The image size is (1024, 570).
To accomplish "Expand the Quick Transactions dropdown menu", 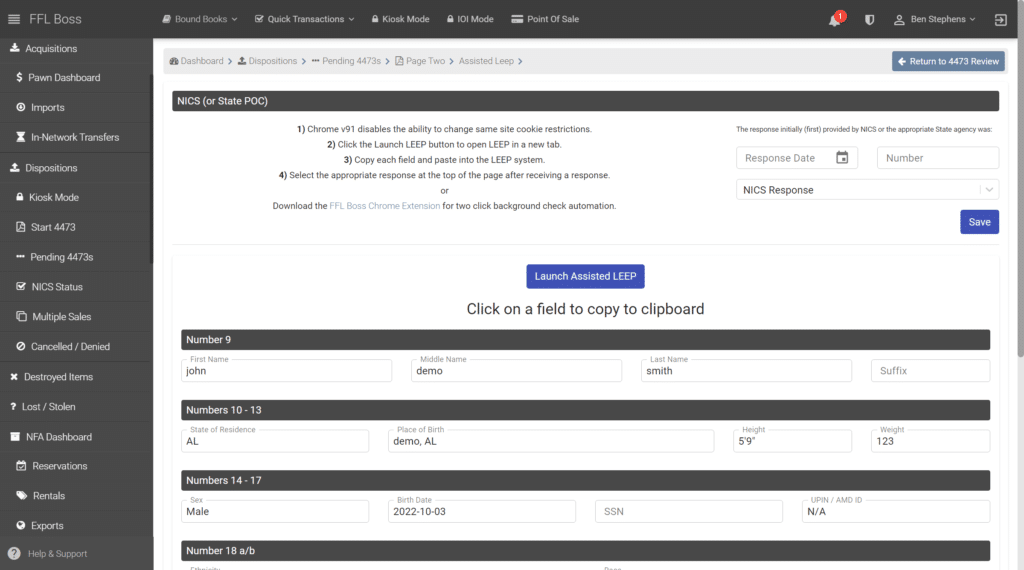I will (x=305, y=19).
